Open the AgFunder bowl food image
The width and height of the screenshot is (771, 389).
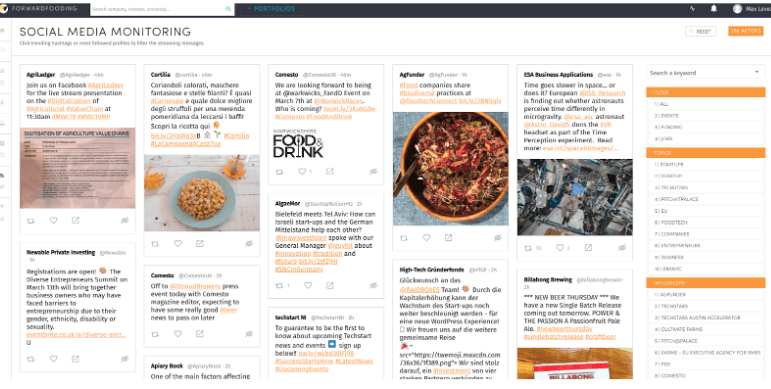point(450,169)
